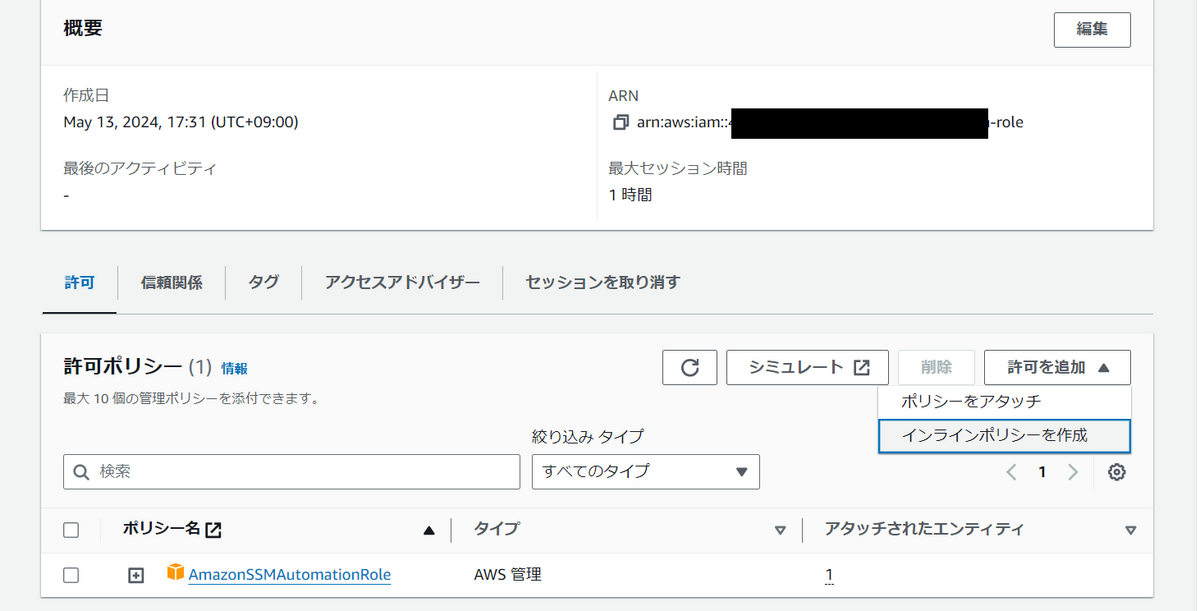
Task: Click the 編集 button in summary
Action: point(1092,29)
